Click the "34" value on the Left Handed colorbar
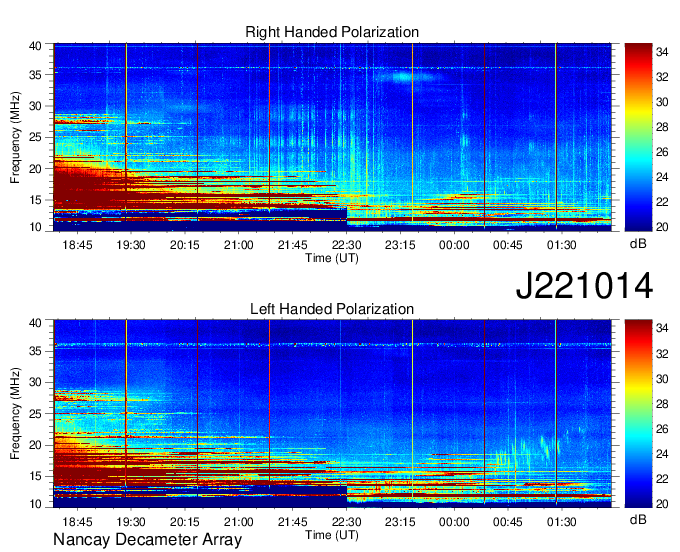This screenshot has width=680, height=552. [x=662, y=329]
